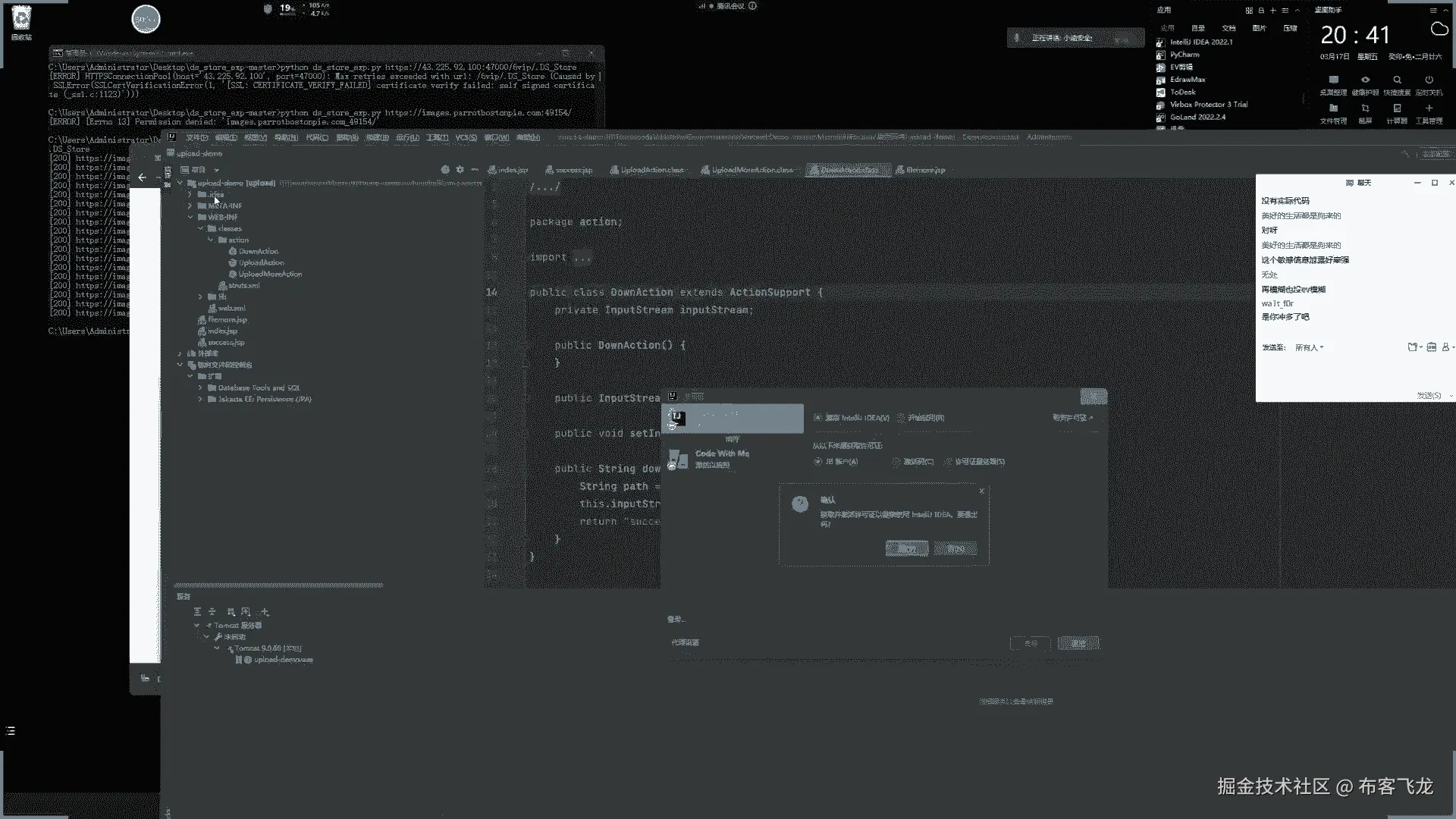Click the 定时关机 power icon
Viewport: 1456px width, 819px height.
[1429, 80]
